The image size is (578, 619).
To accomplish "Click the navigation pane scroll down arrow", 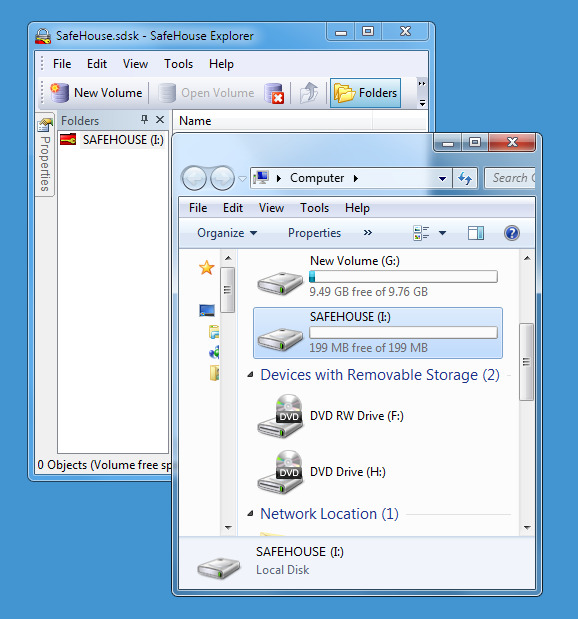I will [228, 527].
